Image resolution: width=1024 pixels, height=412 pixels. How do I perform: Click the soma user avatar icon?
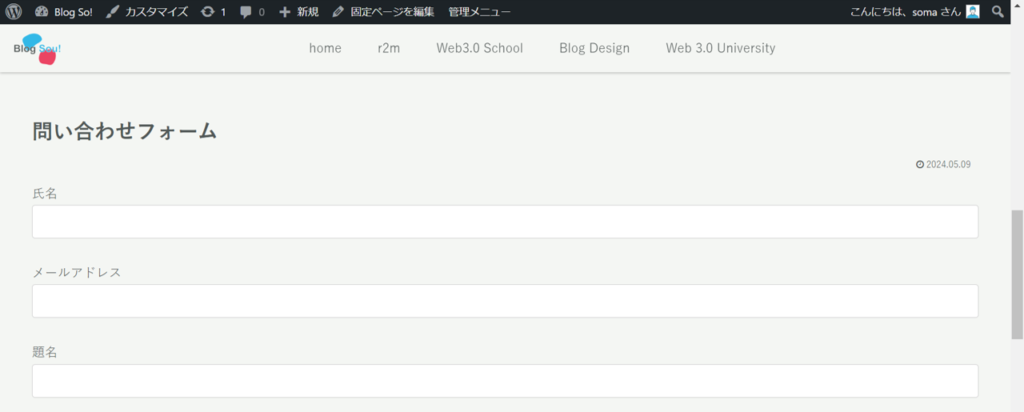[x=972, y=12]
